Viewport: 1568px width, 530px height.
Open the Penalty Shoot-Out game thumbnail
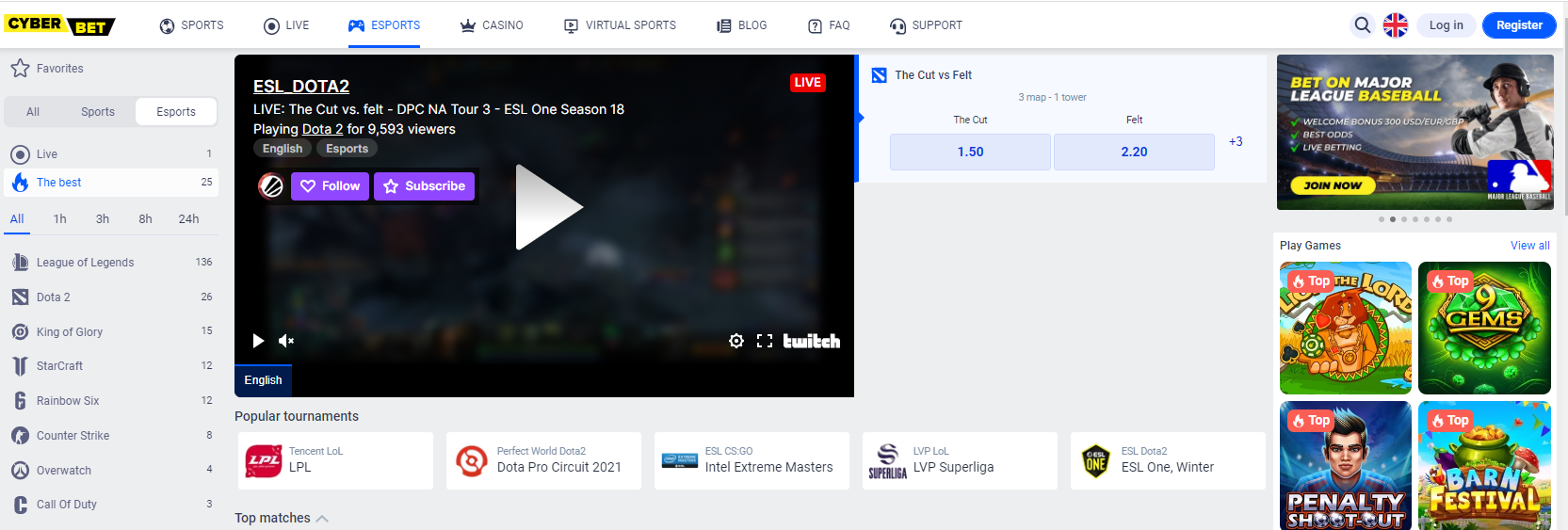point(1346,465)
